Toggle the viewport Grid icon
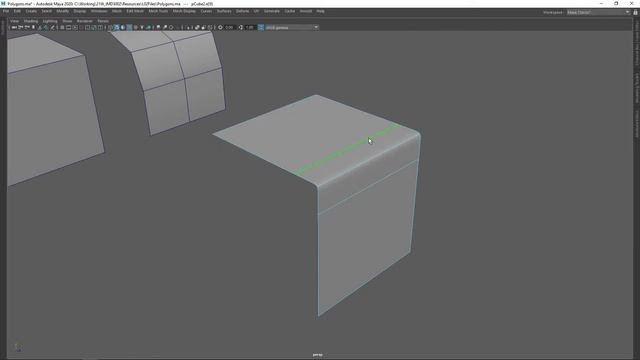The image size is (640, 360). pos(62,27)
